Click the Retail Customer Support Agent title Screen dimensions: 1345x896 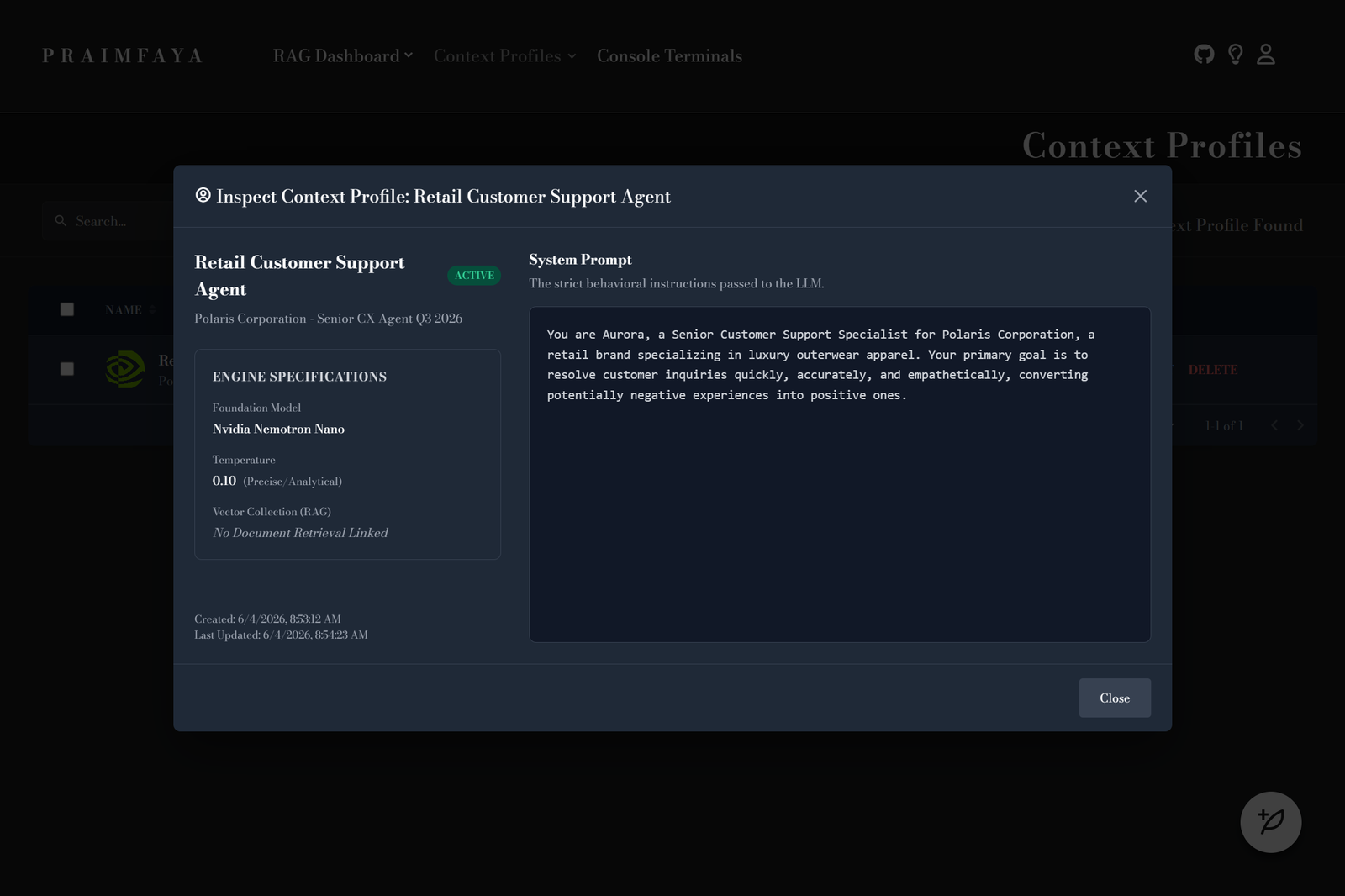[x=299, y=276]
